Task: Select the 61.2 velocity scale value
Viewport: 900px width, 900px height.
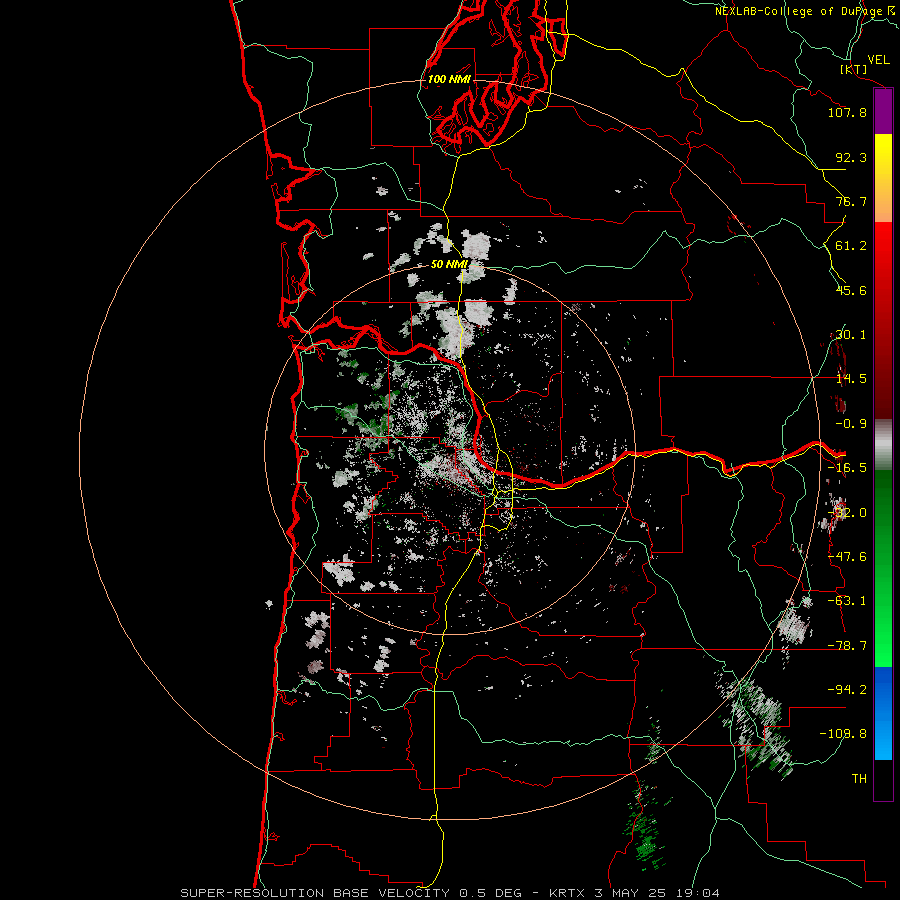Action: pyautogui.click(x=851, y=246)
